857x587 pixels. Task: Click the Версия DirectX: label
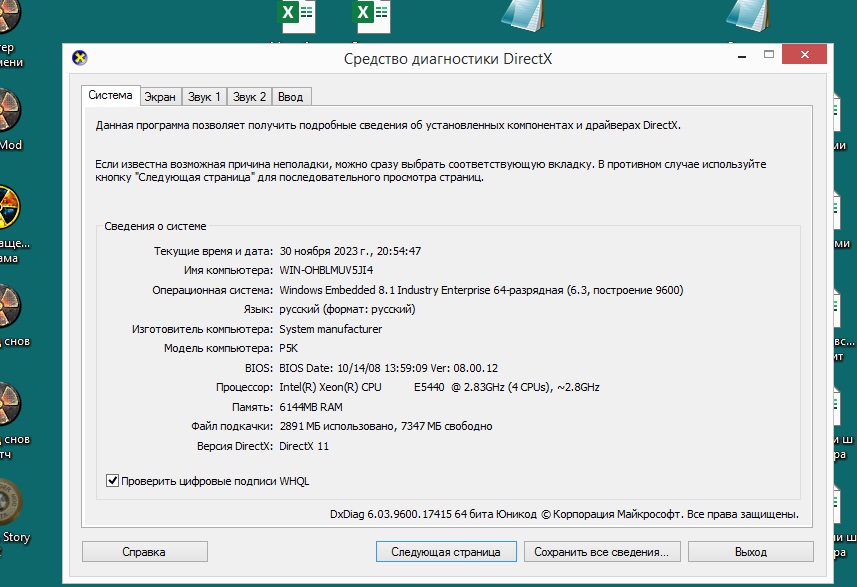tap(234, 446)
